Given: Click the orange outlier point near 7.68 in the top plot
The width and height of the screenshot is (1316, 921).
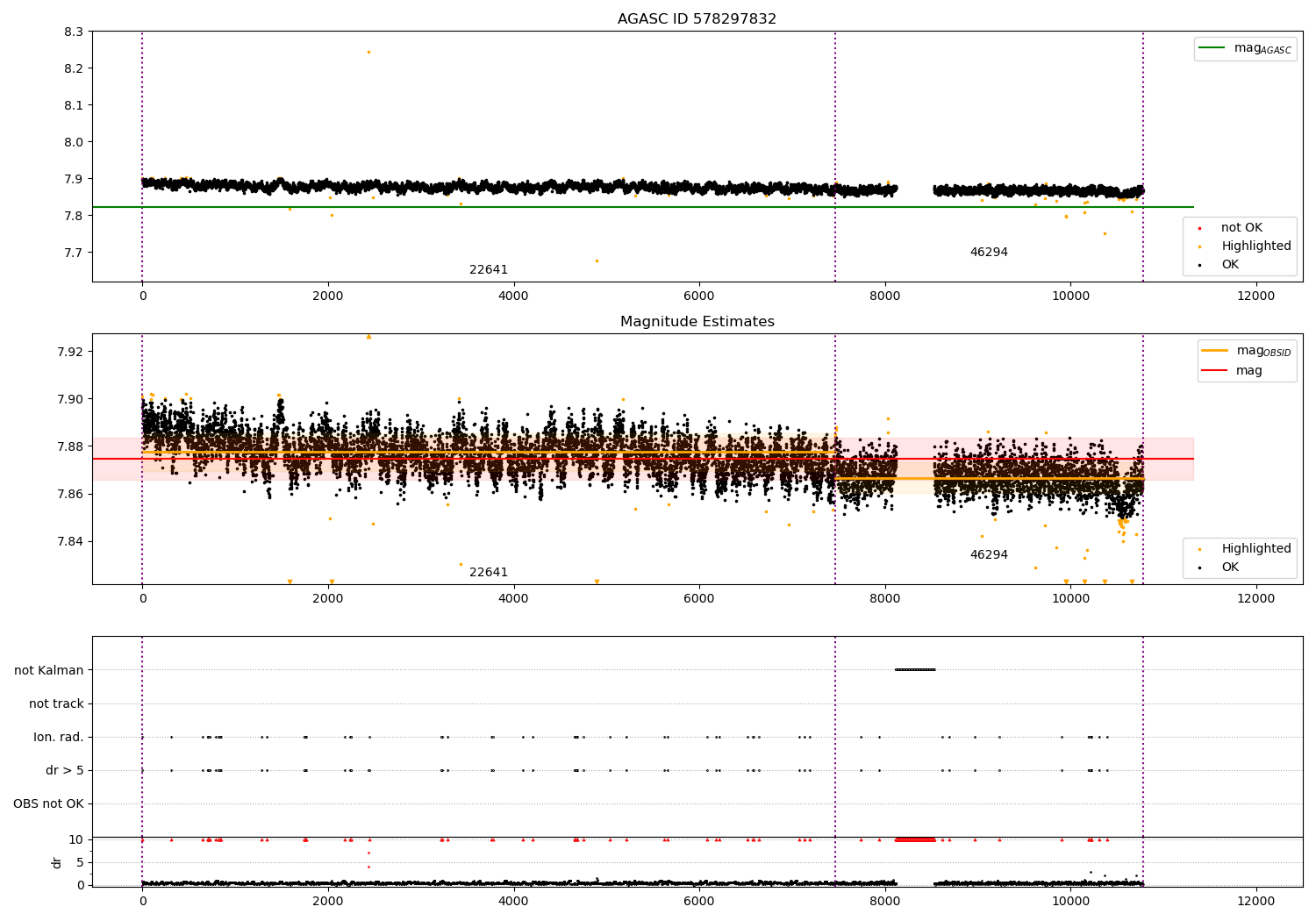Looking at the screenshot, I should (597, 261).
